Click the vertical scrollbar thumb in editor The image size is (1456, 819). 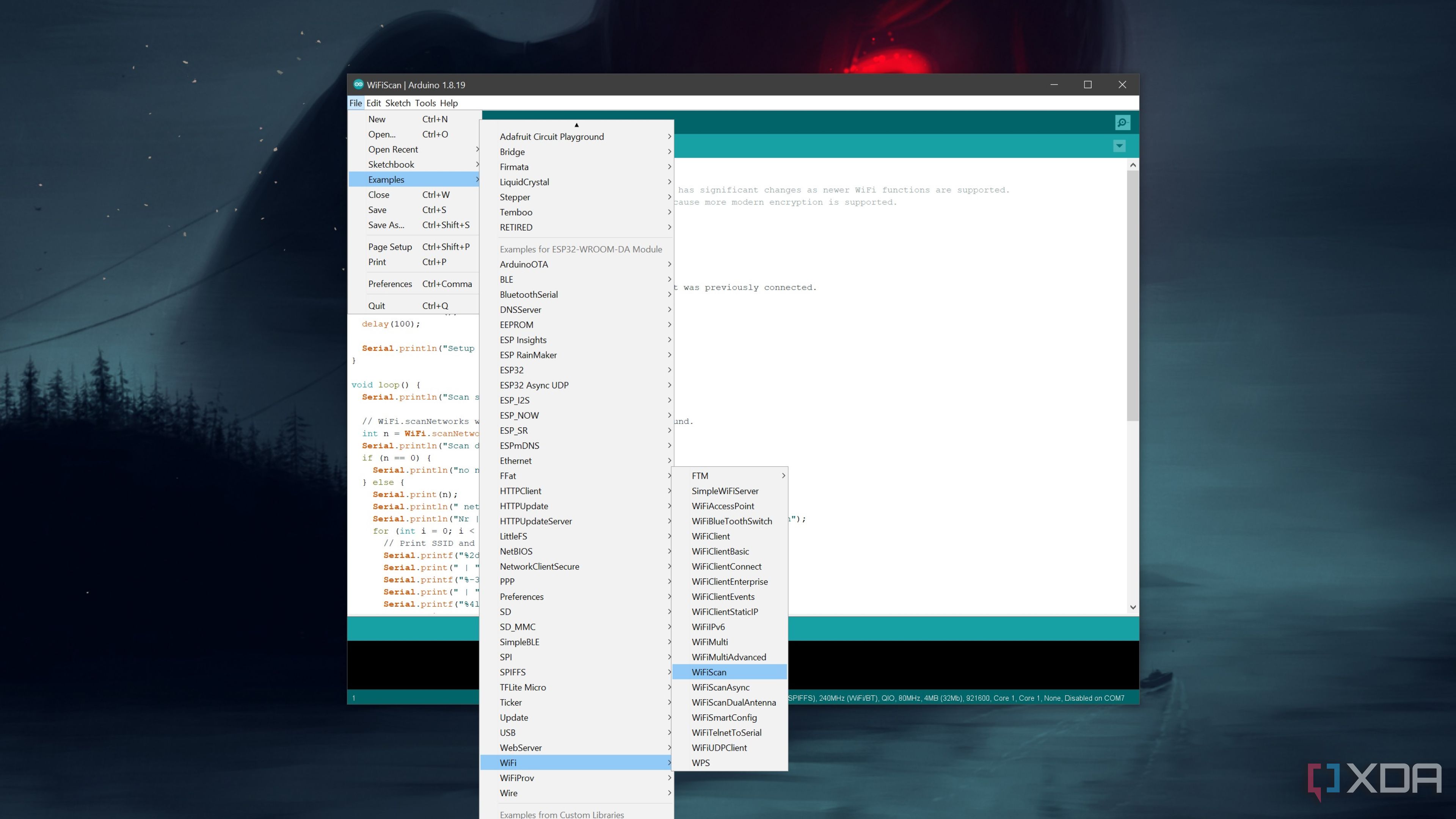tap(1133, 296)
